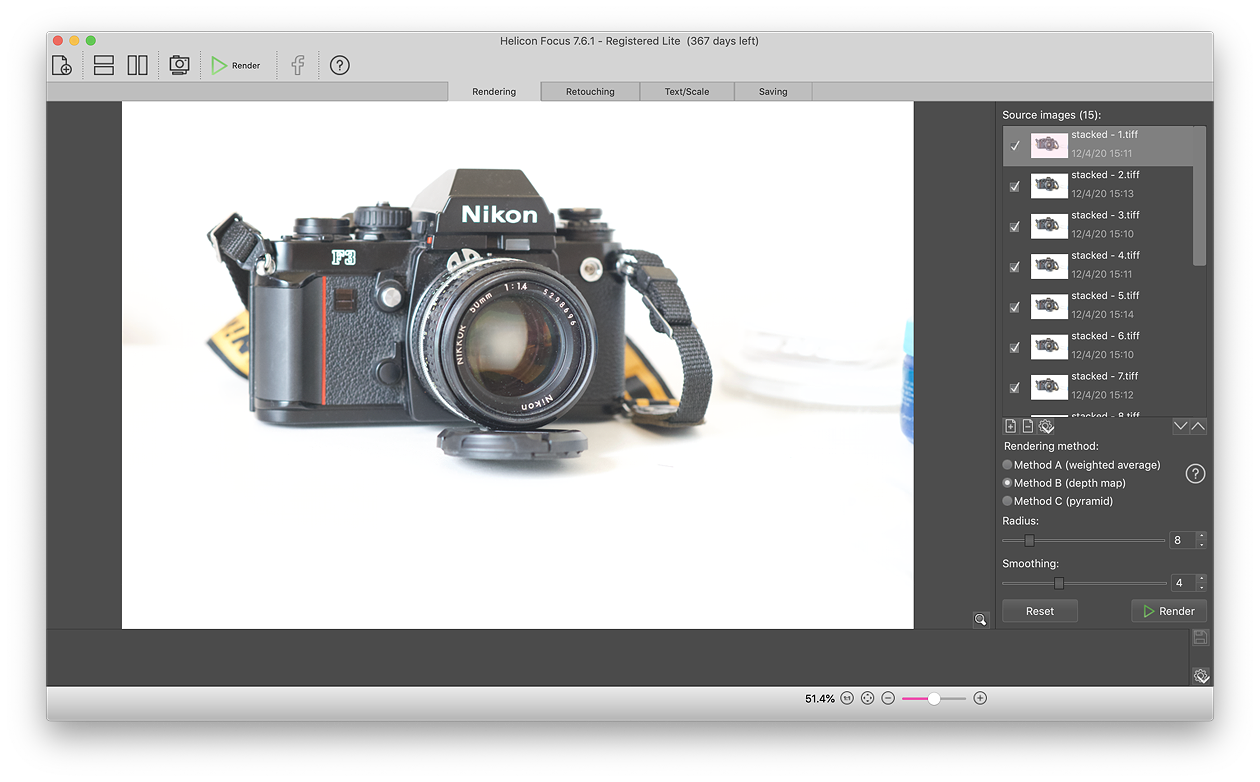Viewport: 1260px width, 782px height.
Task: Click the zoom in plus icon
Action: (980, 698)
